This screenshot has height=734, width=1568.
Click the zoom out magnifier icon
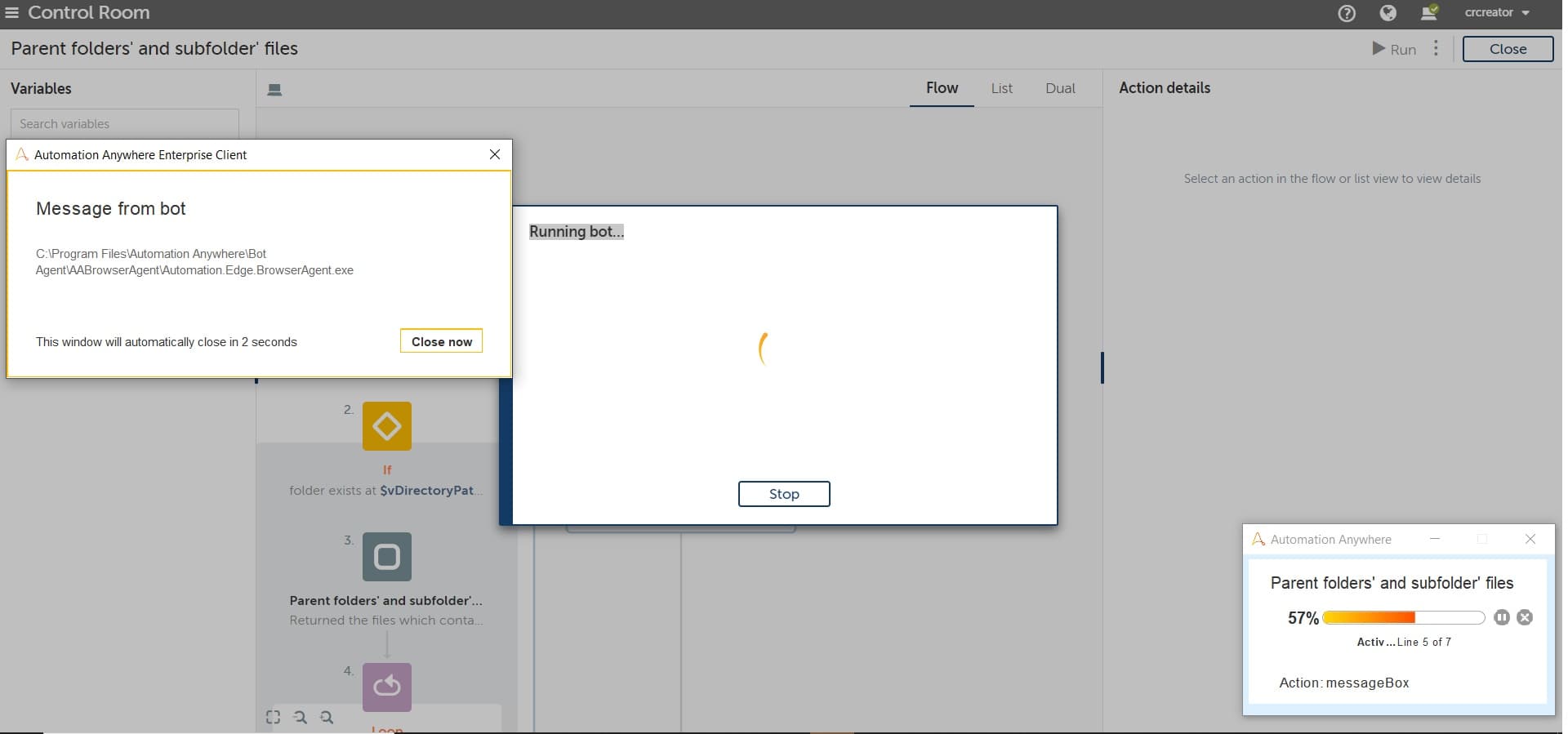point(301,717)
